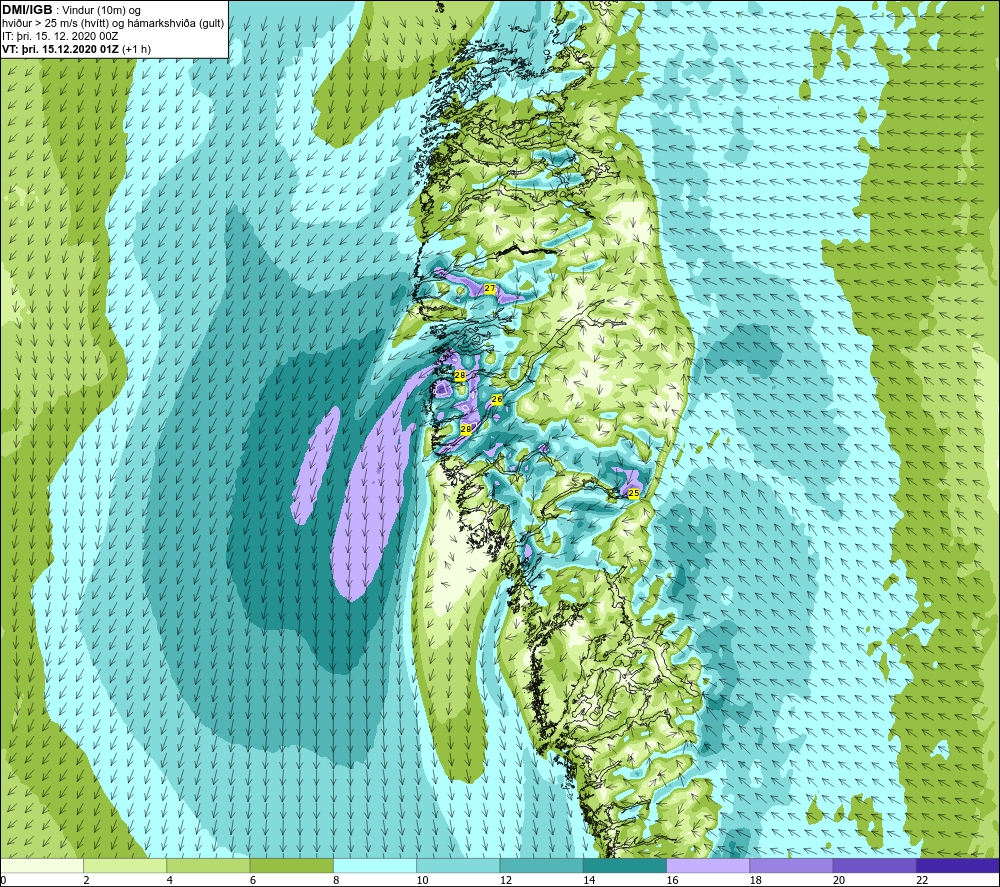1000x887 pixels.
Task: Click the legend scale value 4
Action: pos(170,880)
